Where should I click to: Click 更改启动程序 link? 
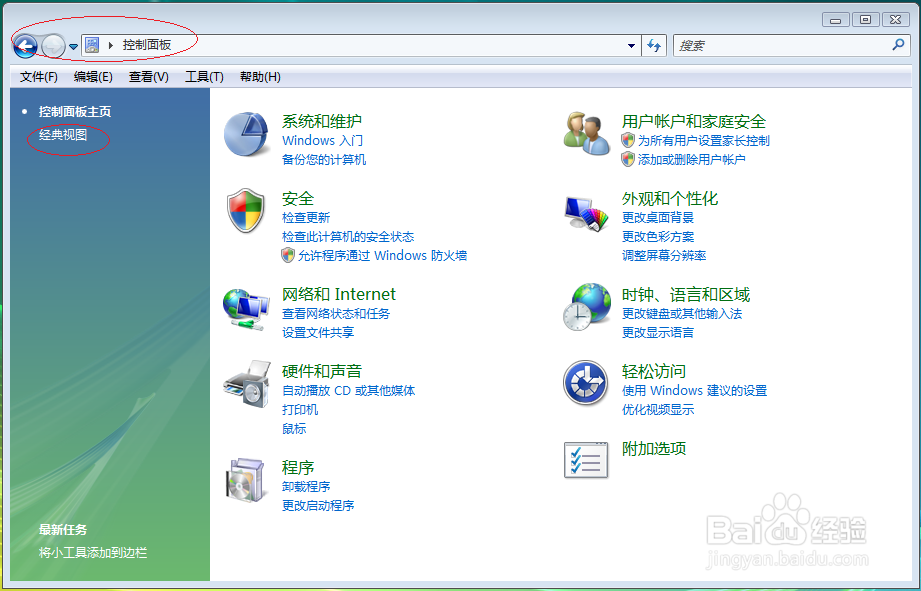[318, 505]
